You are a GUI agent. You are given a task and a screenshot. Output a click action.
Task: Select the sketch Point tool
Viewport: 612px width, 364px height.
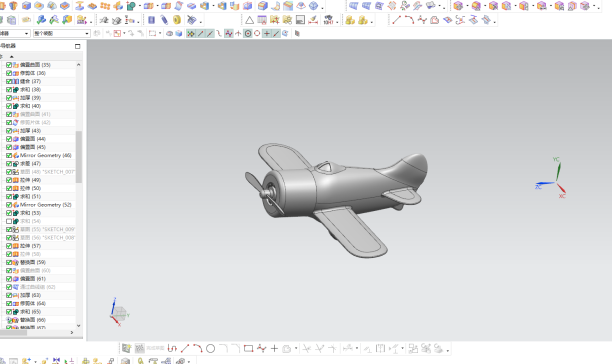(x=274, y=348)
